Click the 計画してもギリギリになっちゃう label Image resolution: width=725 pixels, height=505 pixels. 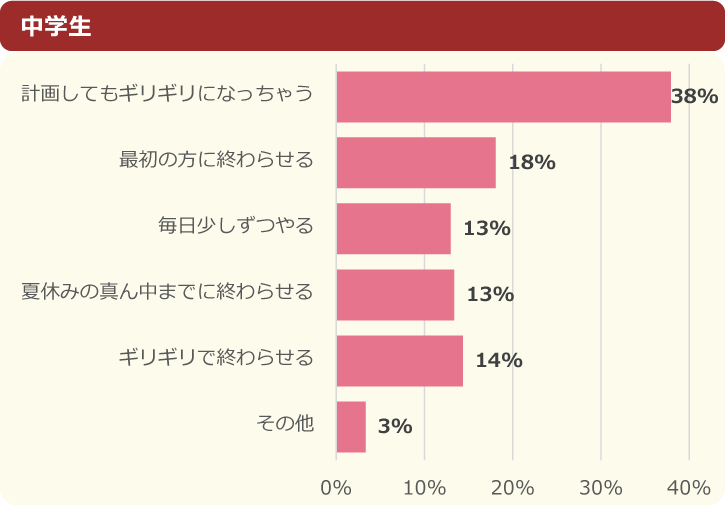168,94
